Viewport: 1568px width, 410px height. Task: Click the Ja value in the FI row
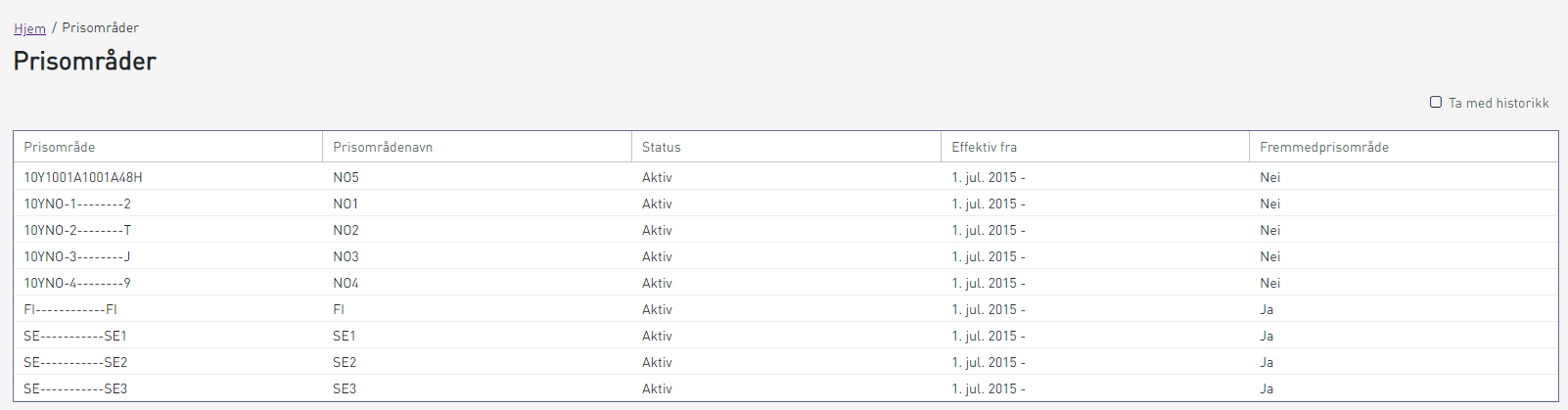[1267, 309]
